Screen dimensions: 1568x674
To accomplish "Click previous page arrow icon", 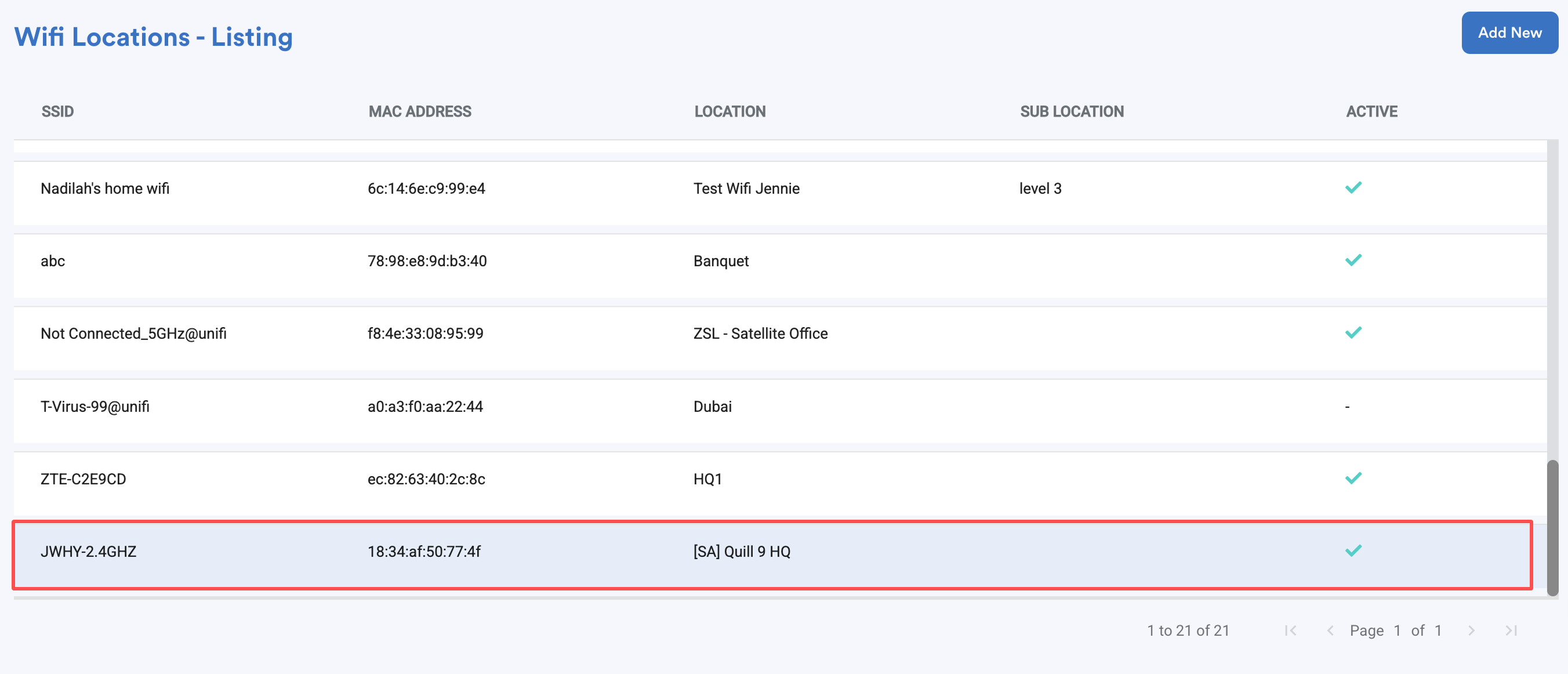I will [1330, 630].
